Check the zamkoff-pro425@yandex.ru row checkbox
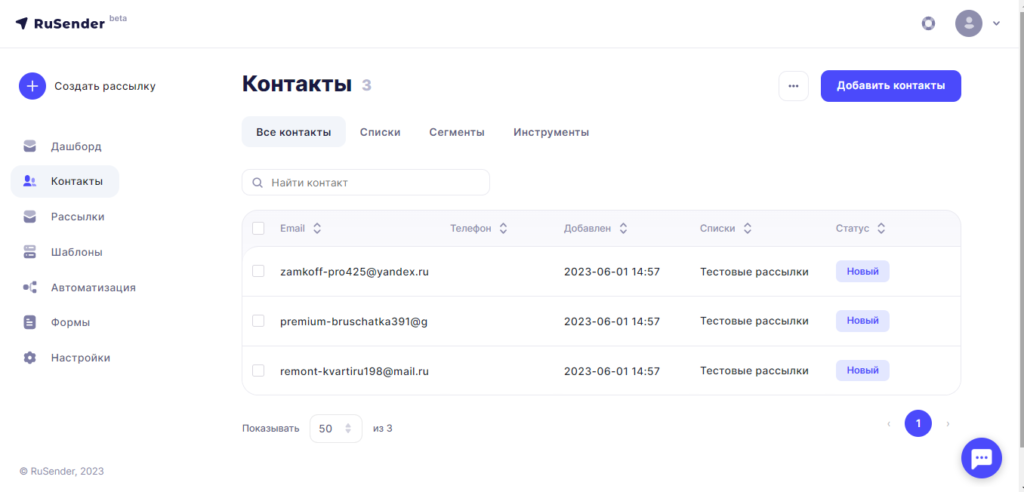The height and width of the screenshot is (492, 1024). pos(258,271)
